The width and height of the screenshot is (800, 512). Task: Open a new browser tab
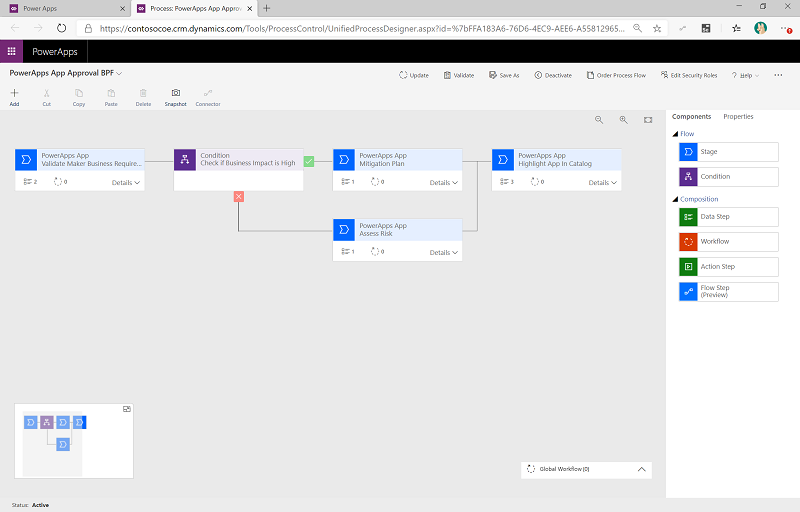266,8
